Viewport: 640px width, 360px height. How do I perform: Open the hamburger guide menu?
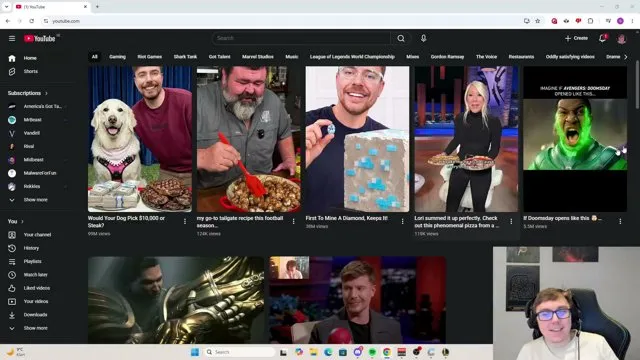tap(12, 38)
